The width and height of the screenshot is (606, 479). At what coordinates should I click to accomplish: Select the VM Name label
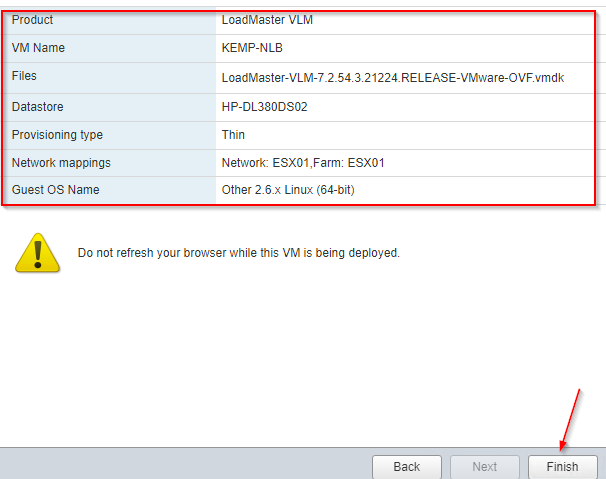(x=38, y=48)
